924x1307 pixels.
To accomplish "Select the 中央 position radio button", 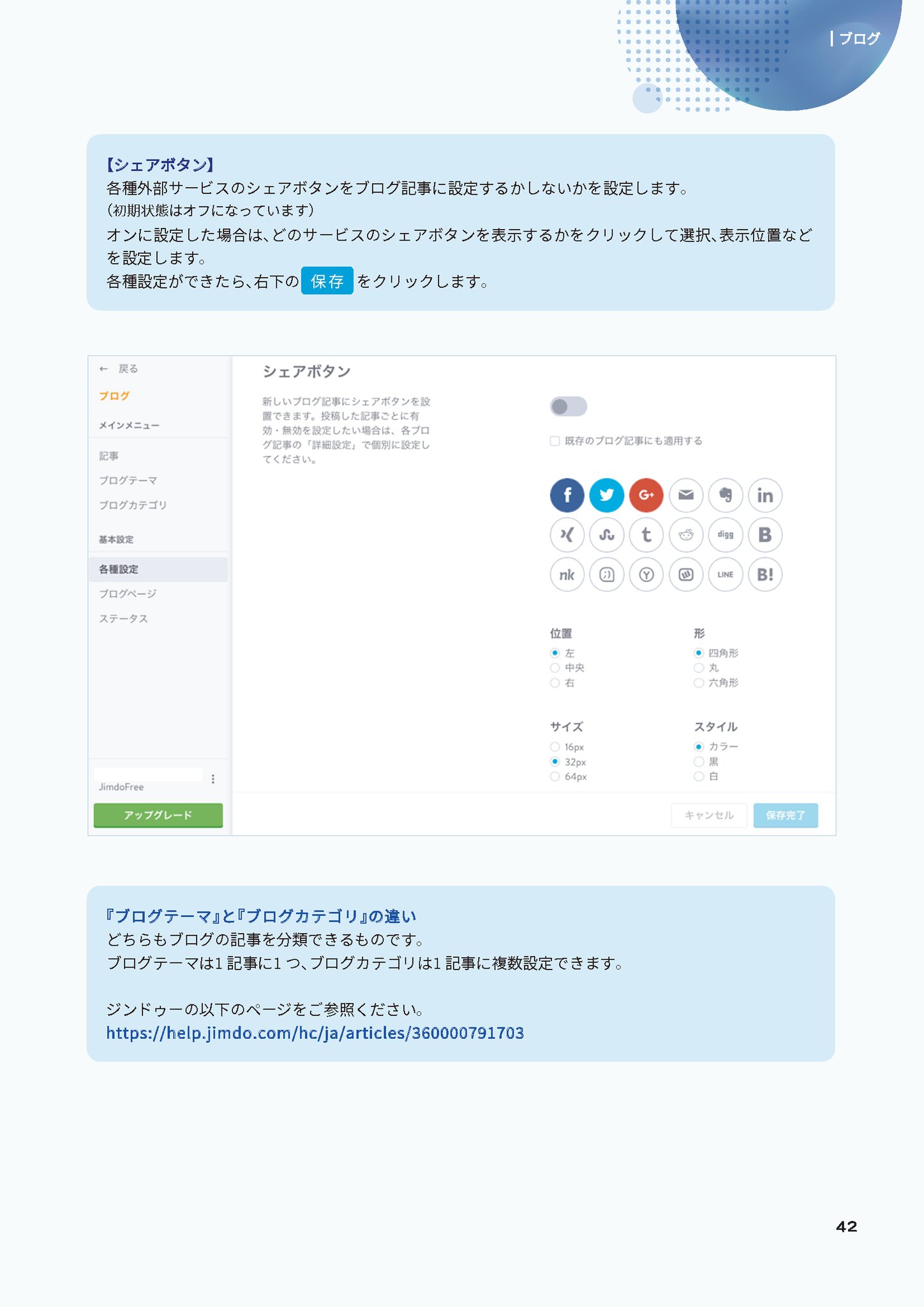I will tap(555, 668).
